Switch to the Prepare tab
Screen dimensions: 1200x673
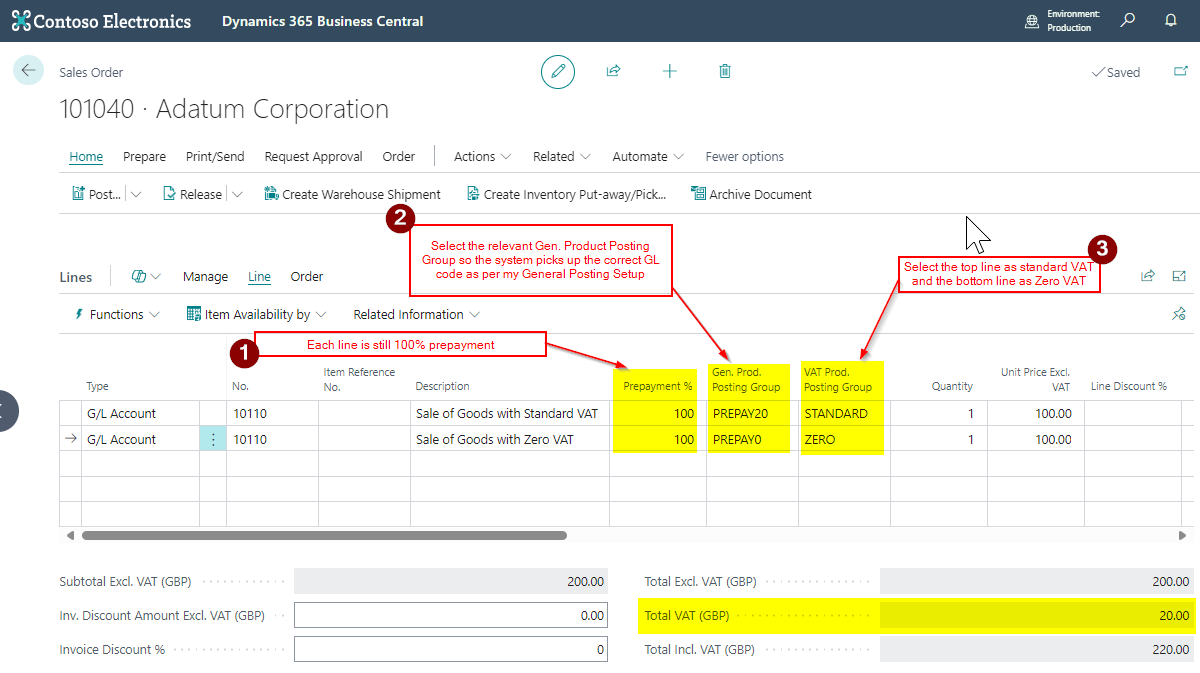(144, 157)
